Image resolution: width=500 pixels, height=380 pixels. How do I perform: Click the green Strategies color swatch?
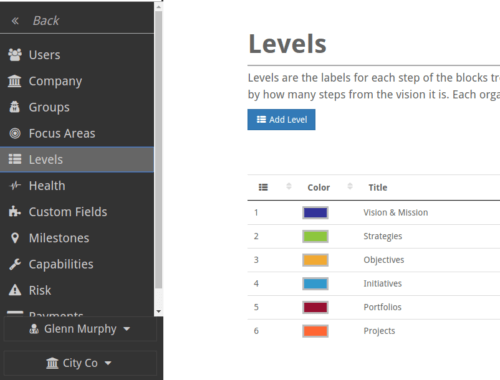point(315,236)
